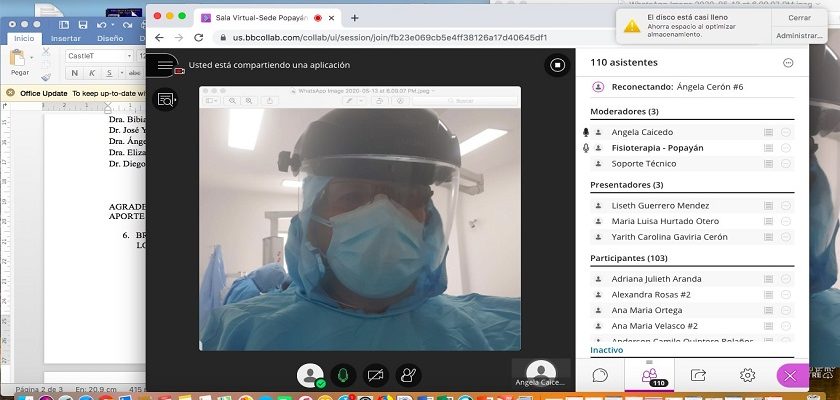
Task: Click network status icon for Soporte Técnico
Action: coord(768,164)
